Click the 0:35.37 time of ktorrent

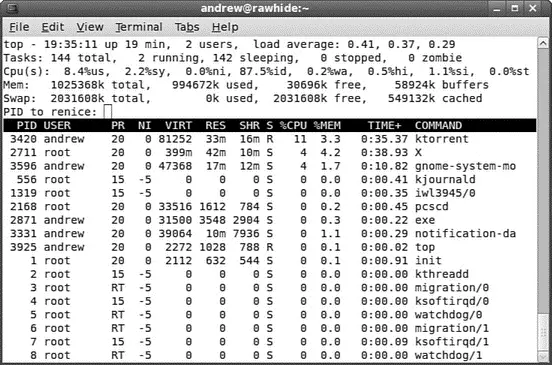tap(384, 139)
